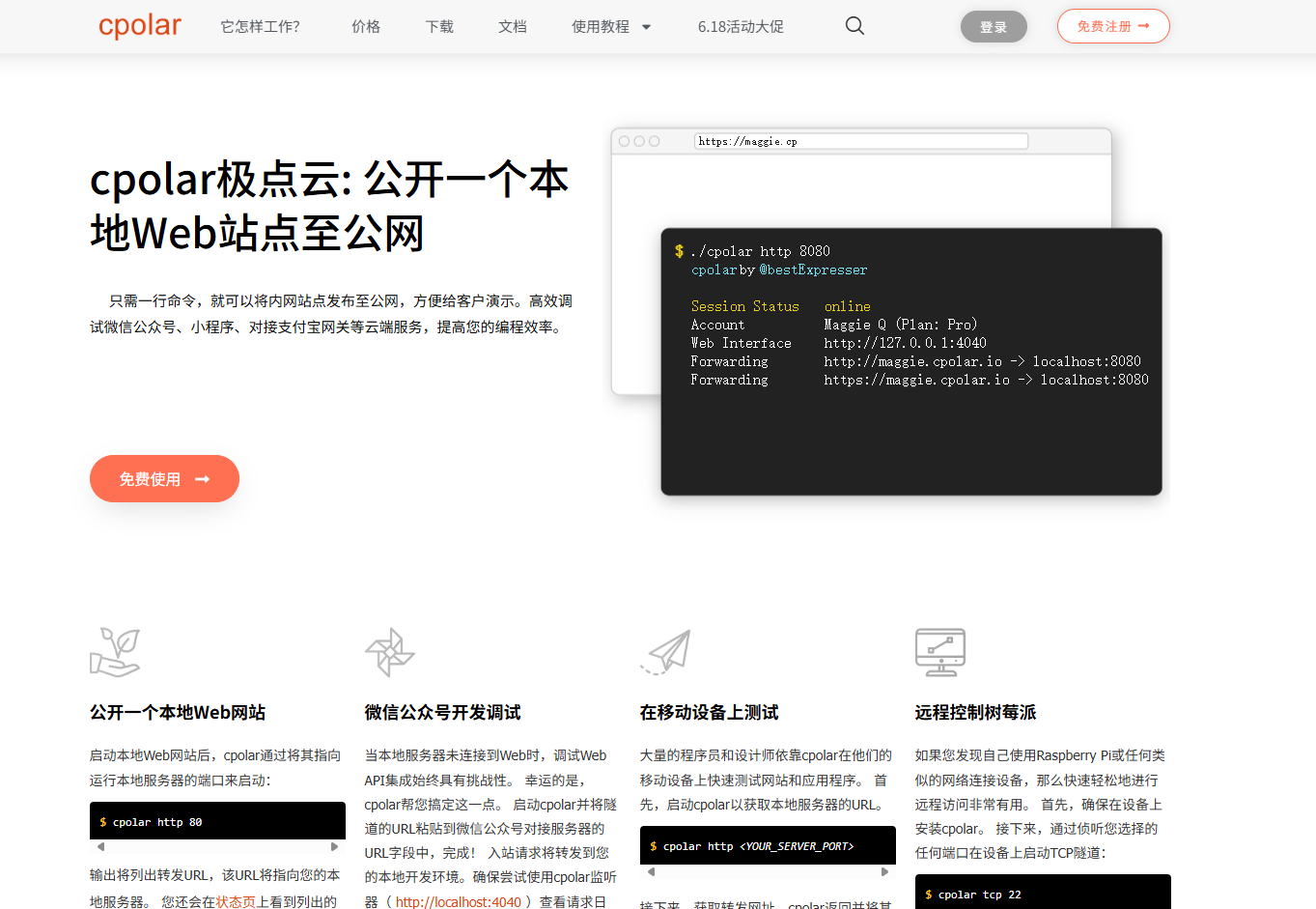
Task: Click the heading 微信公众号开发调试
Action: (442, 712)
